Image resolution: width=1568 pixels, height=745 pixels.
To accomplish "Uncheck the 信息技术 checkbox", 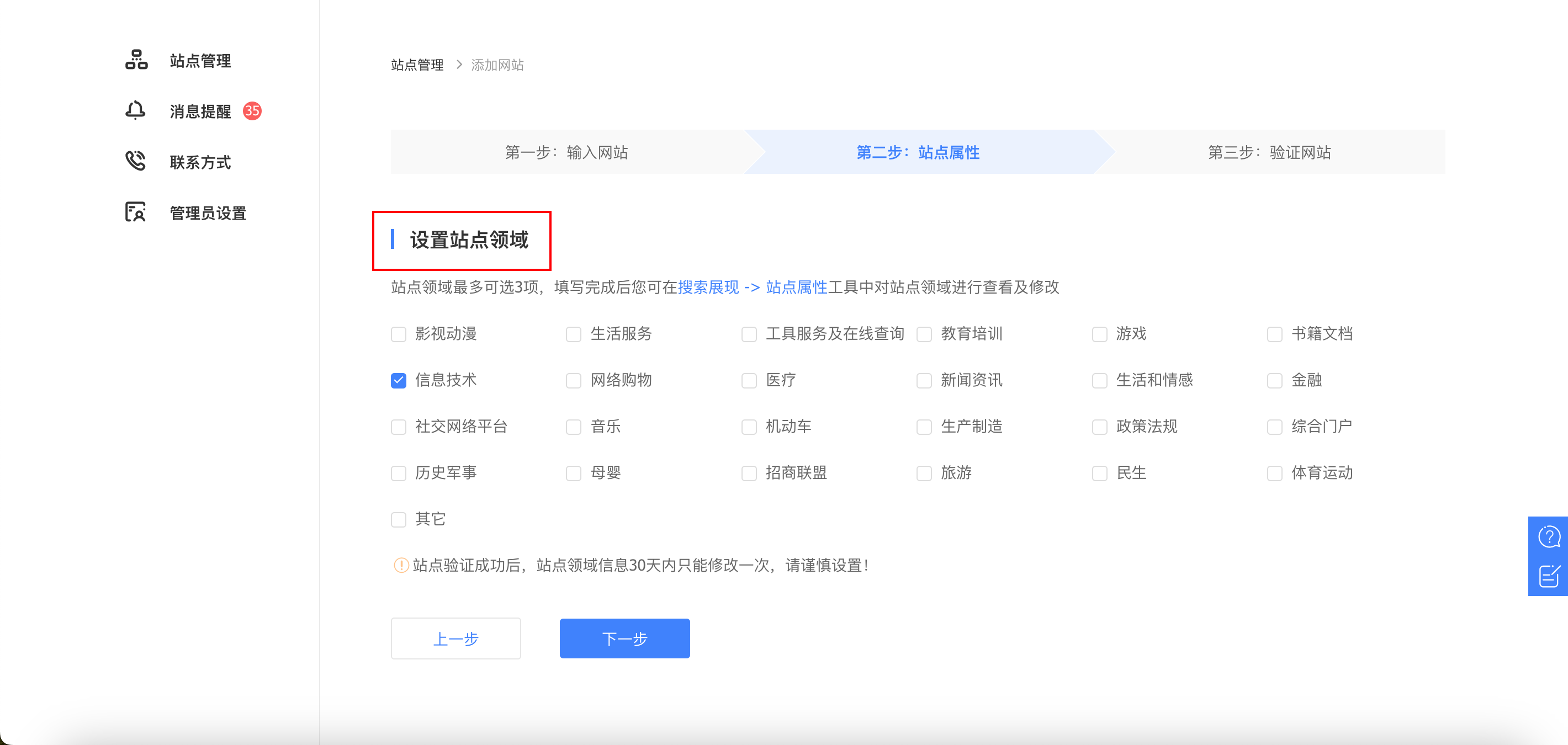I will point(399,381).
